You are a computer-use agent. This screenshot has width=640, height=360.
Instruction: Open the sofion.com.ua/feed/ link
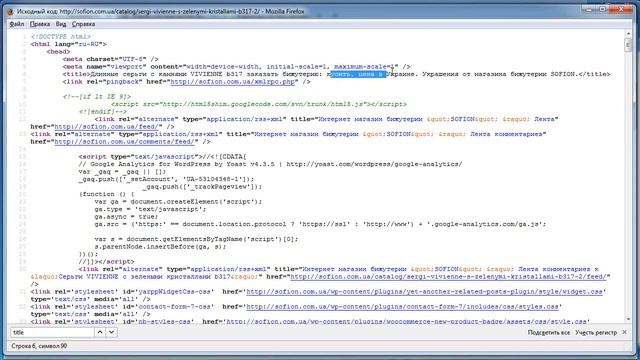tap(106, 127)
